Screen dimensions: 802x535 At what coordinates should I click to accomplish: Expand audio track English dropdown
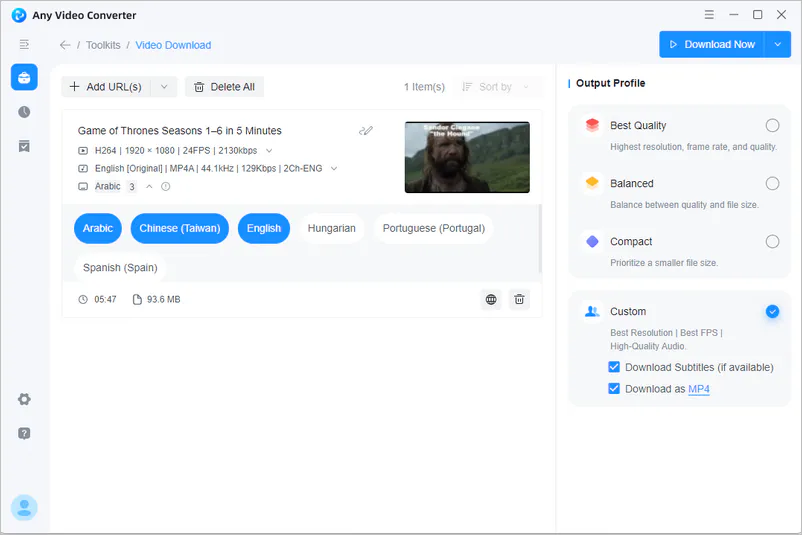point(334,168)
